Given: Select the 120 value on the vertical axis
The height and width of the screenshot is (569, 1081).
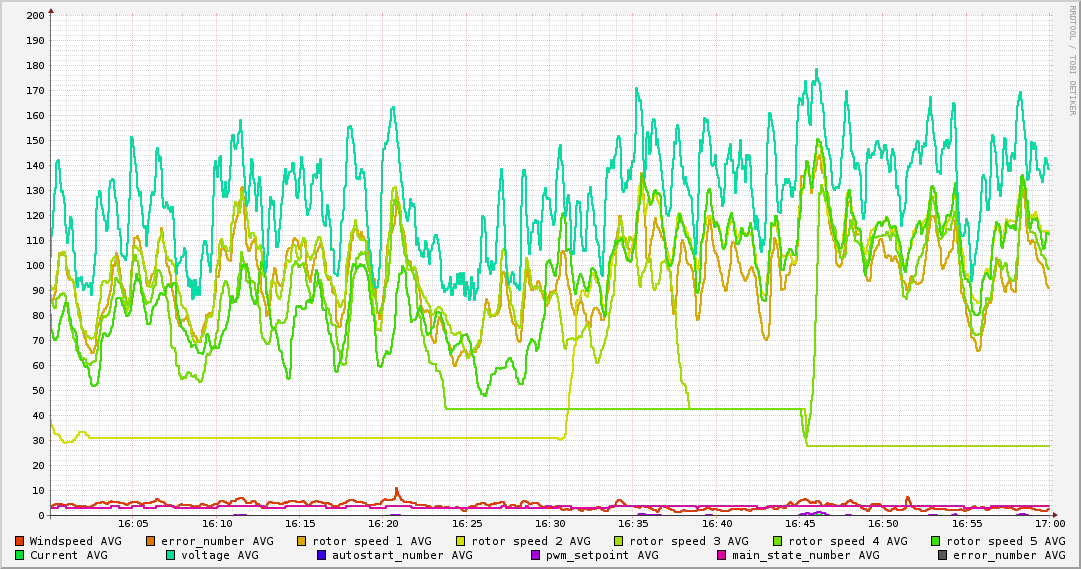Looking at the screenshot, I should (x=35, y=215).
